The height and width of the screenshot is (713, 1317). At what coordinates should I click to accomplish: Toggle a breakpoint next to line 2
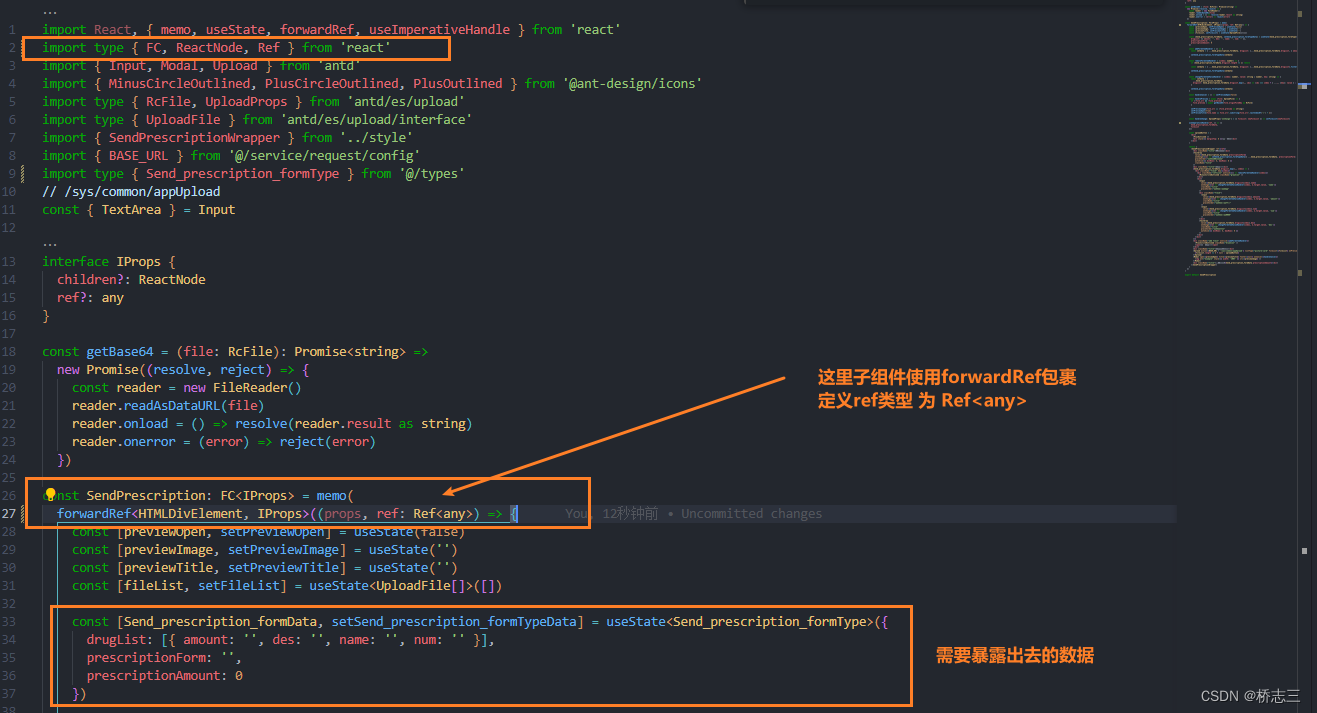tap(25, 47)
